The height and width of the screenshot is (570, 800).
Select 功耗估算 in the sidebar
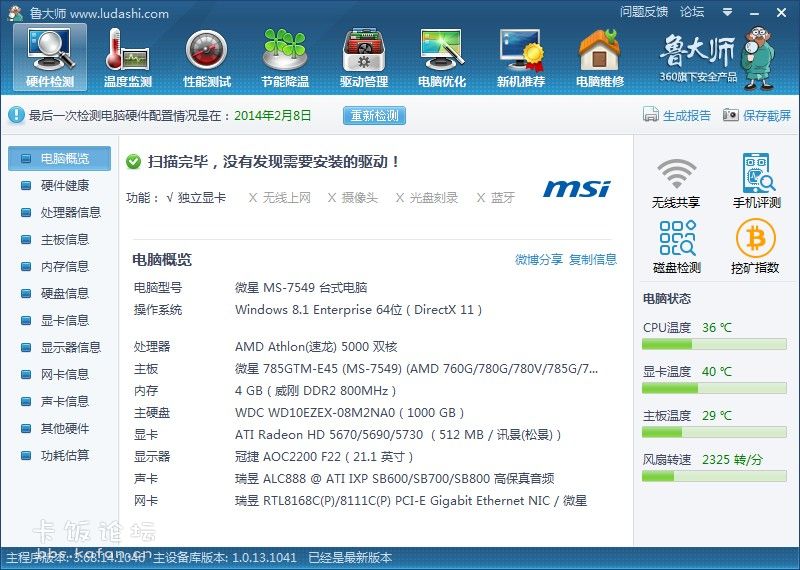click(60, 456)
